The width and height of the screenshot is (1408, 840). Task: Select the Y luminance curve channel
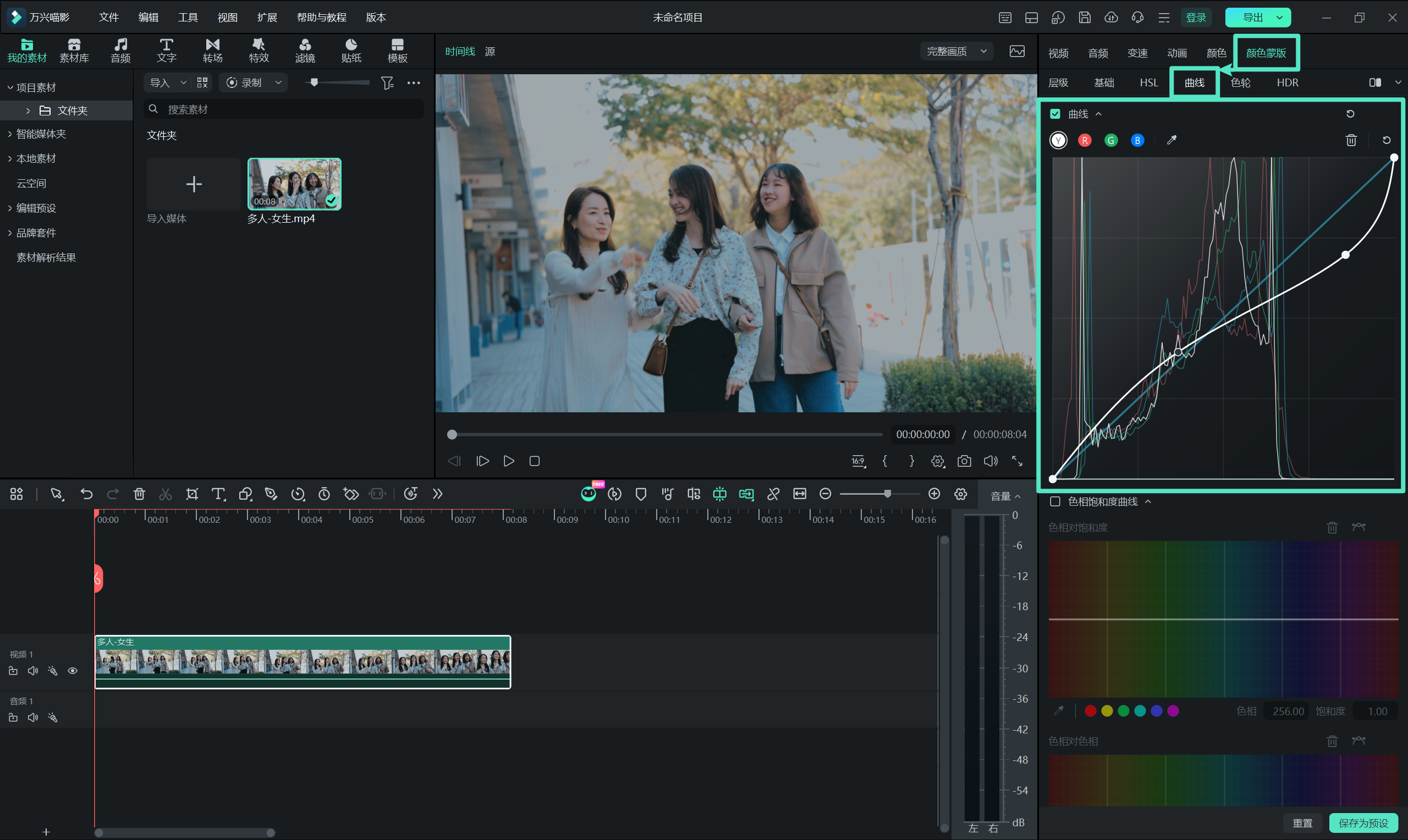[x=1058, y=140]
